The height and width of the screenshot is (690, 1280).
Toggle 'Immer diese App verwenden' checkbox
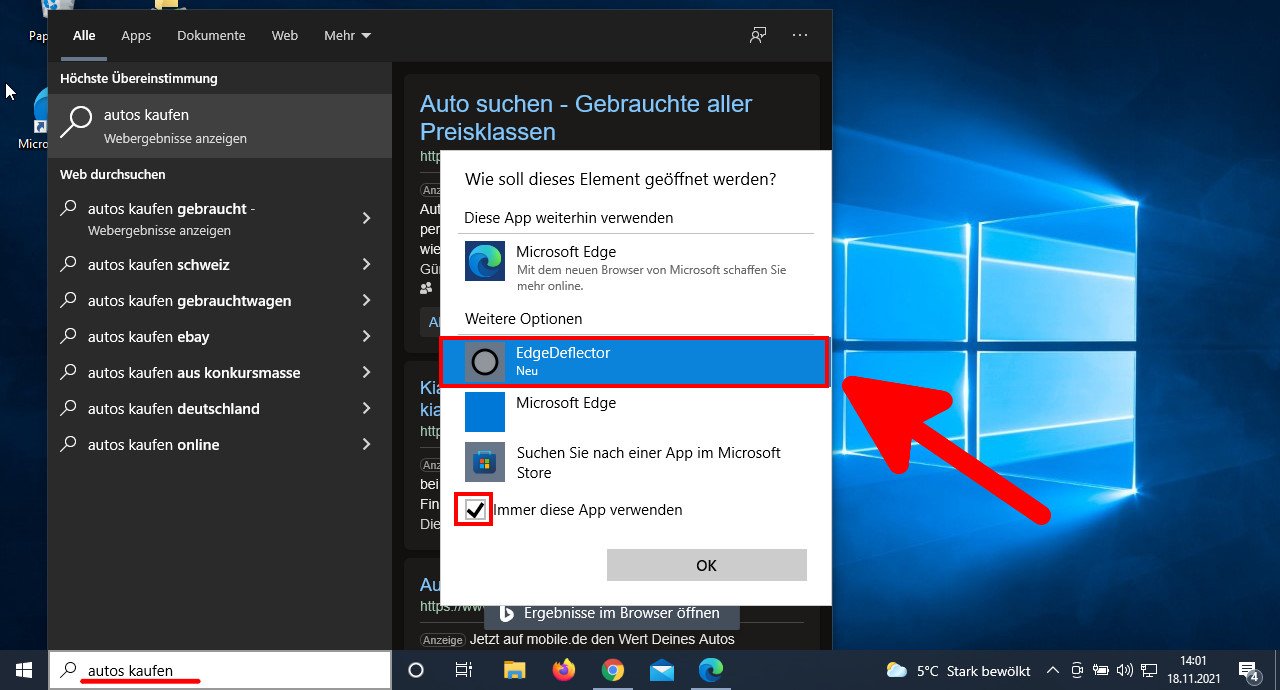coord(473,509)
